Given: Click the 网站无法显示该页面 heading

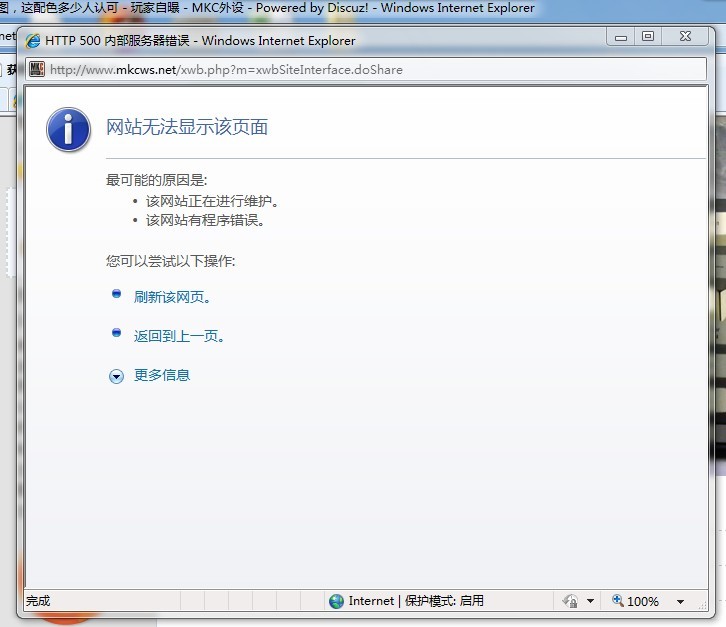Looking at the screenshot, I should coord(187,127).
